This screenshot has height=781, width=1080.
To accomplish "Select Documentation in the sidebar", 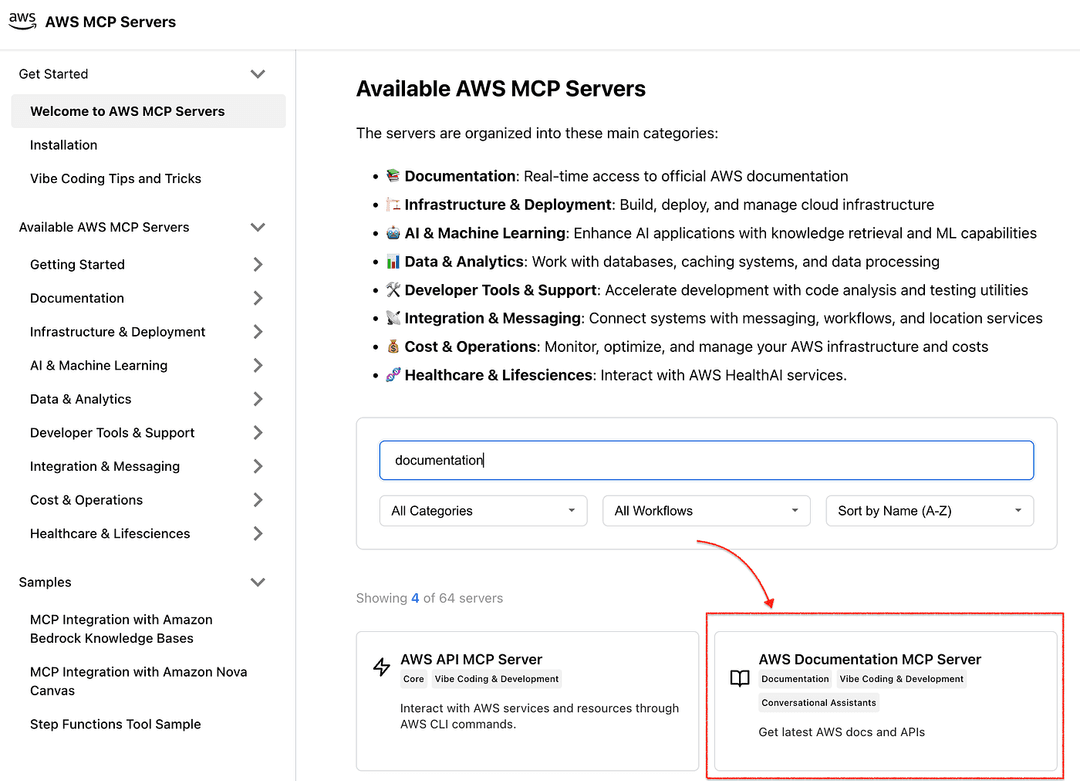I will click(x=77, y=298).
